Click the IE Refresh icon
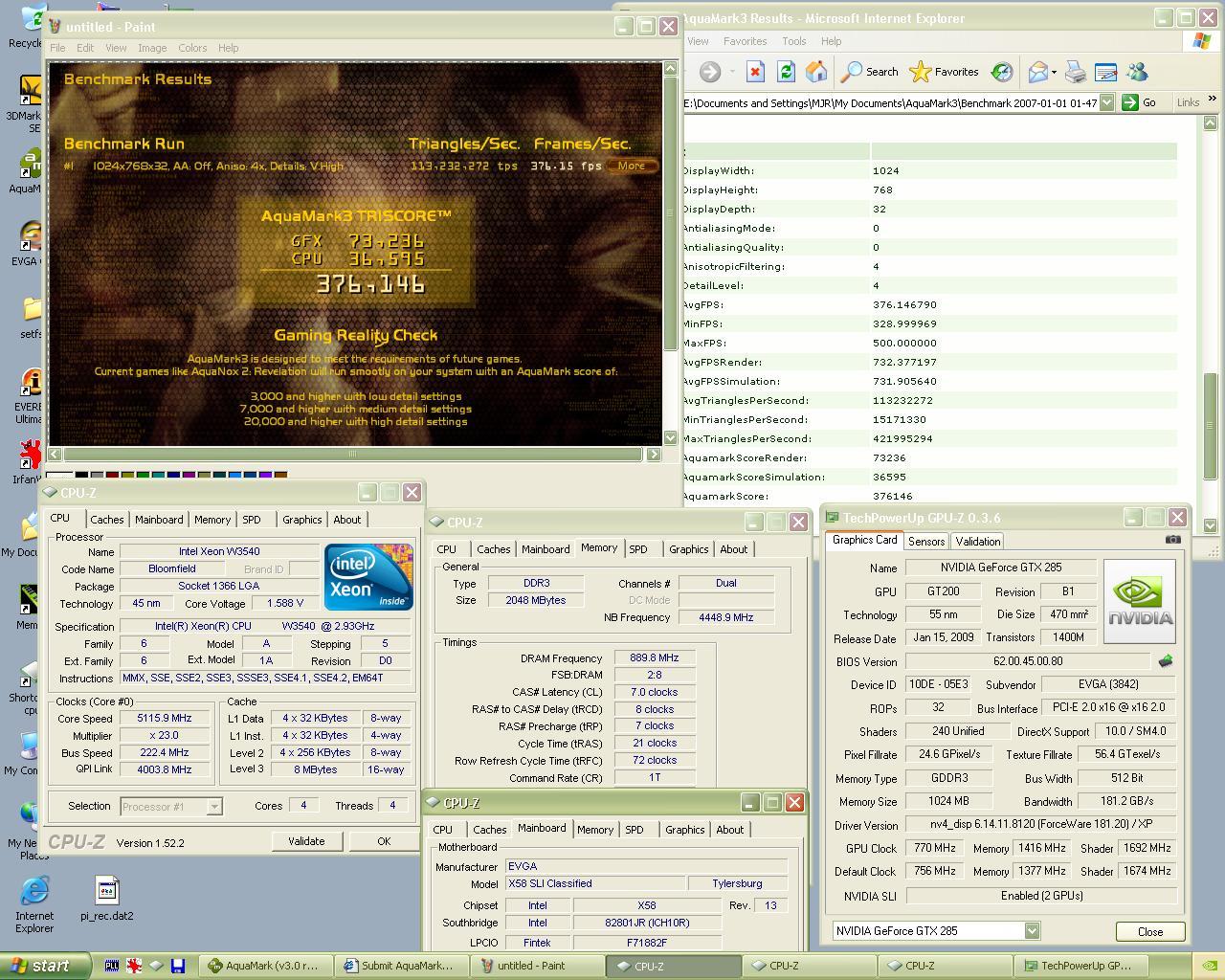Viewport: 1225px width, 980px height. click(786, 72)
